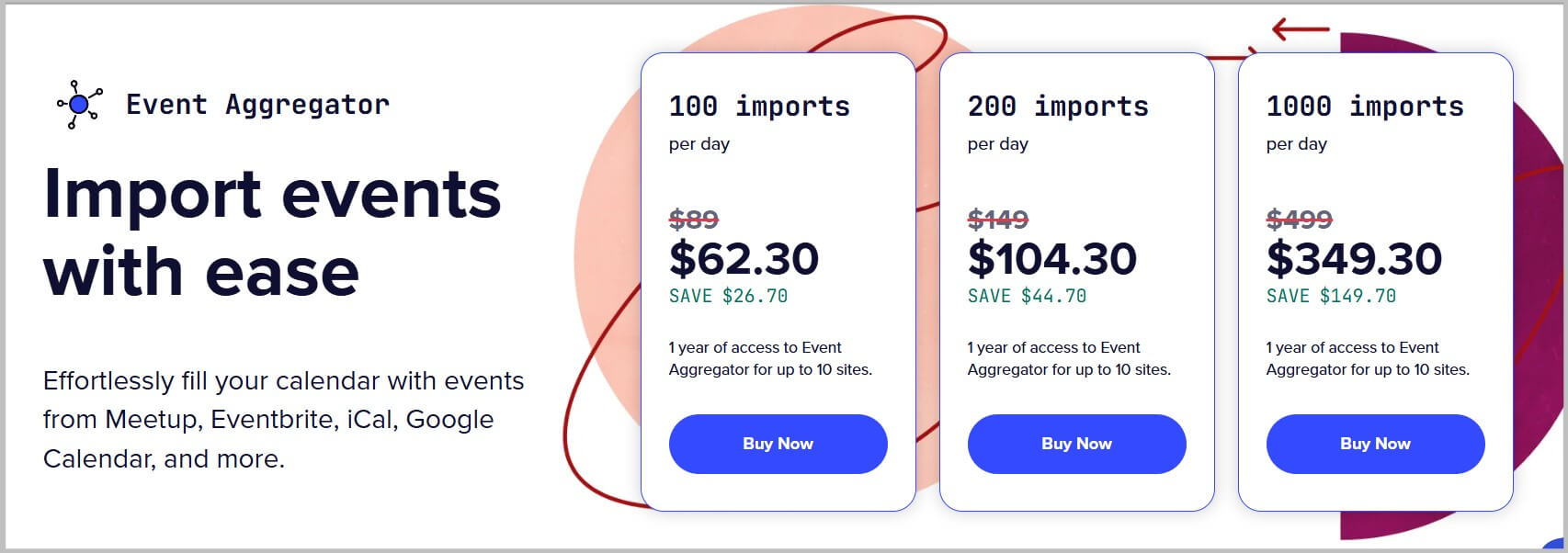Expand the 200 imports plan details
The image size is (1568, 553).
pyautogui.click(x=1057, y=106)
